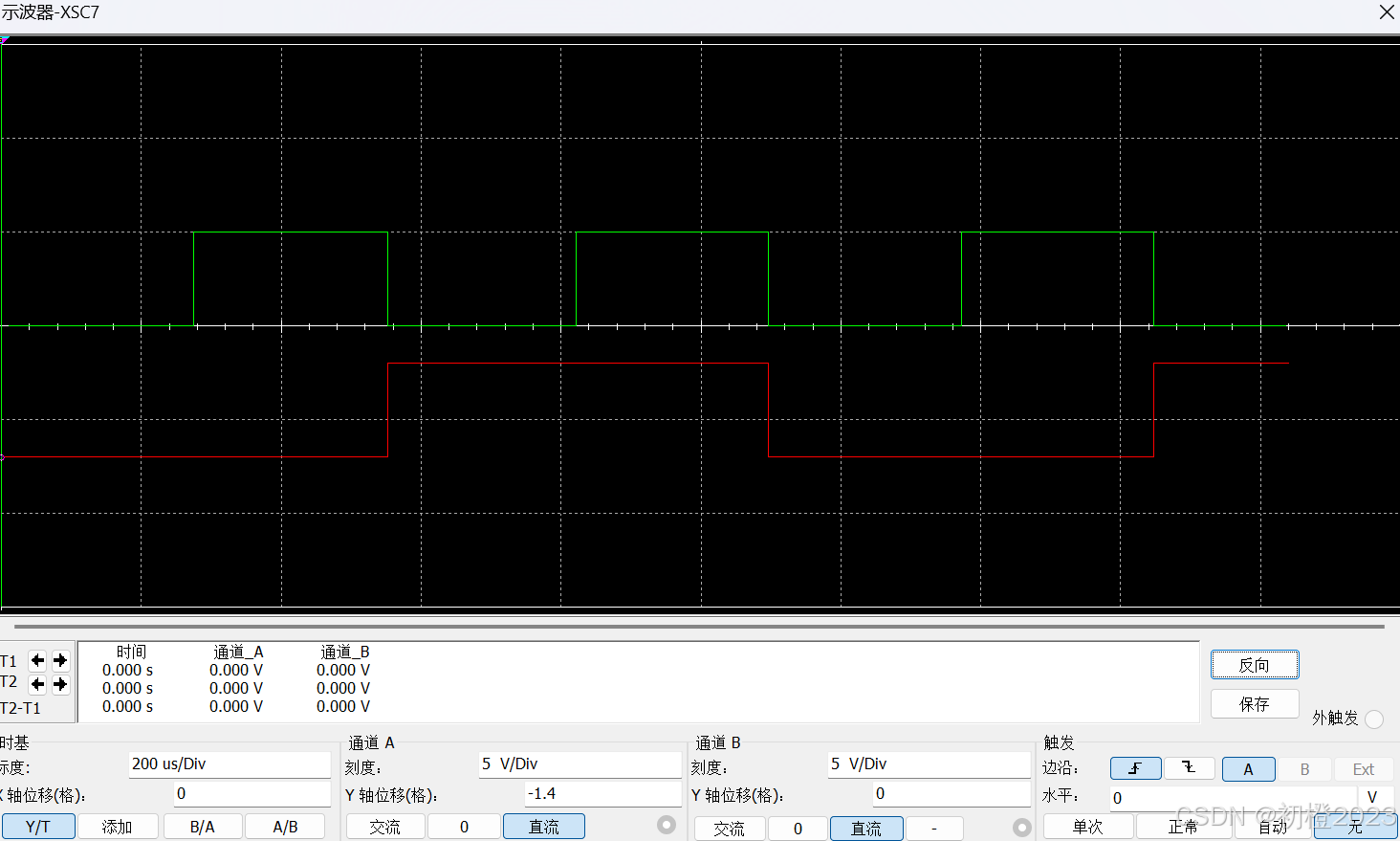Select Y/T display mode

click(38, 827)
